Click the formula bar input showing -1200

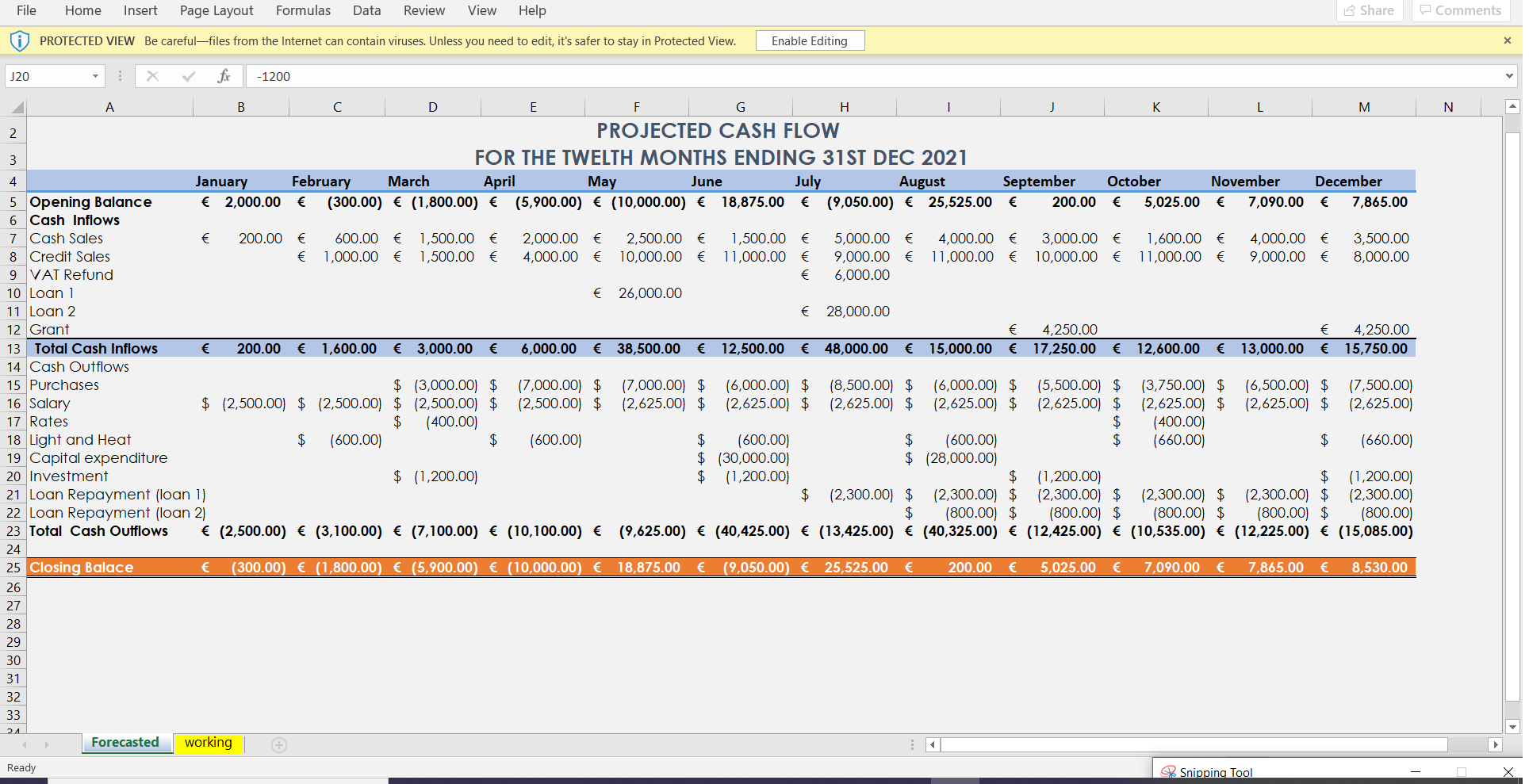[872, 76]
